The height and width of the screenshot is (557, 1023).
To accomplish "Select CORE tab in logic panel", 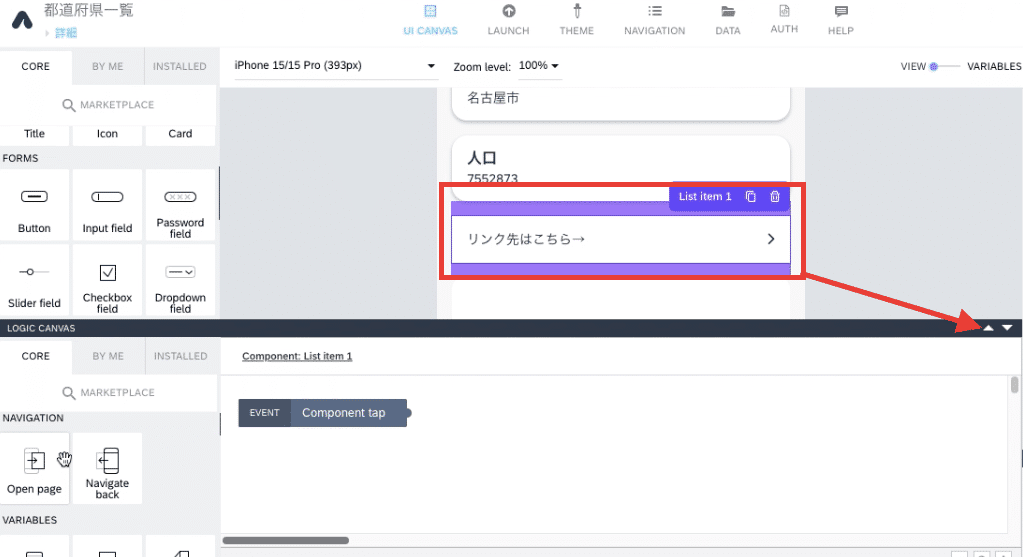I will (x=36, y=356).
